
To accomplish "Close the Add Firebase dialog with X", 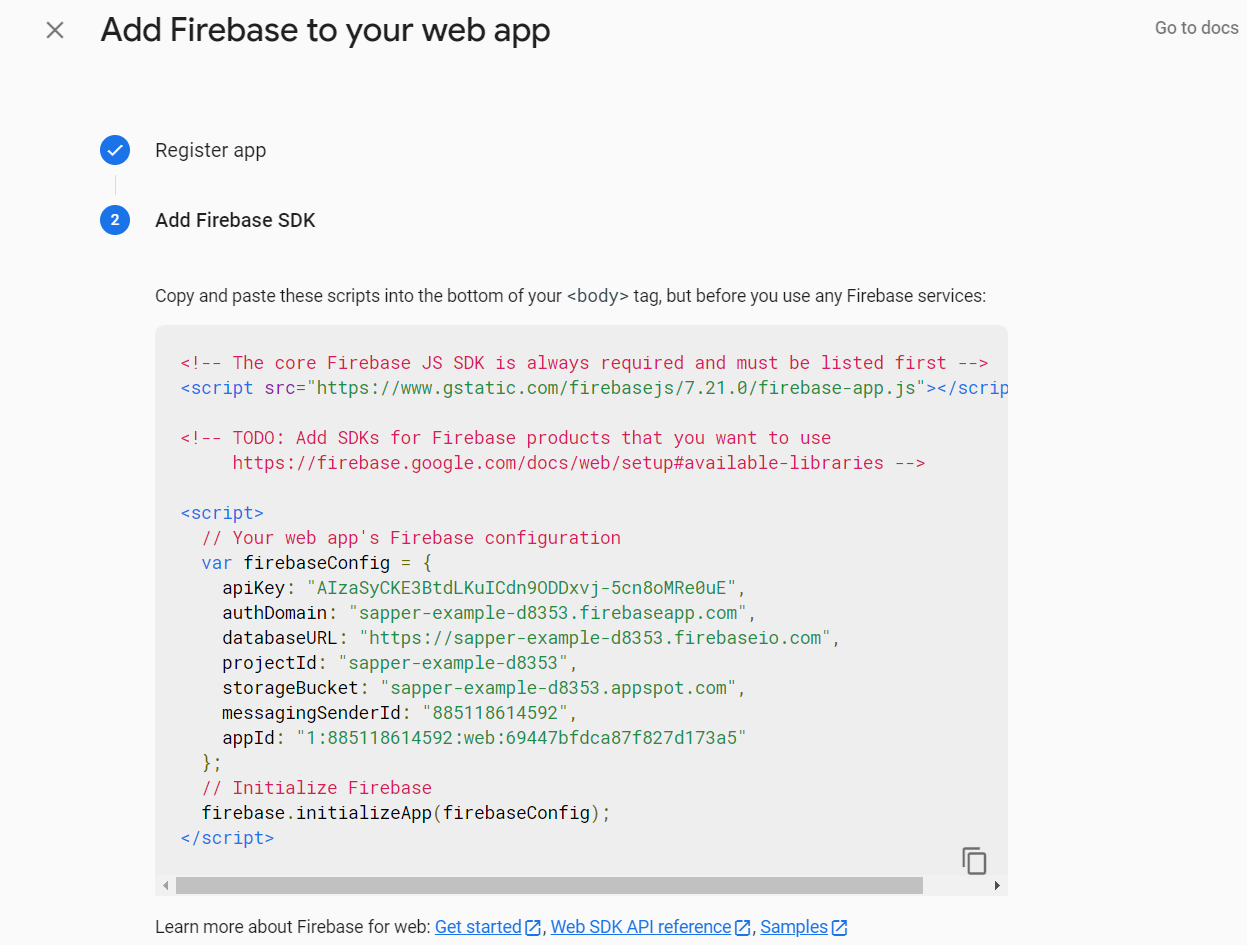I will pyautogui.click(x=55, y=30).
